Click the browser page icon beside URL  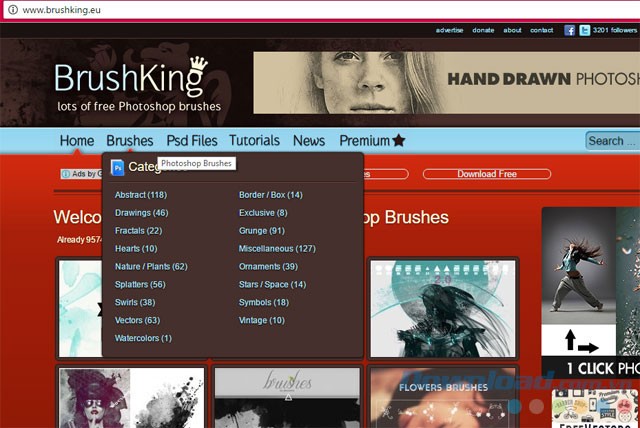(11, 9)
